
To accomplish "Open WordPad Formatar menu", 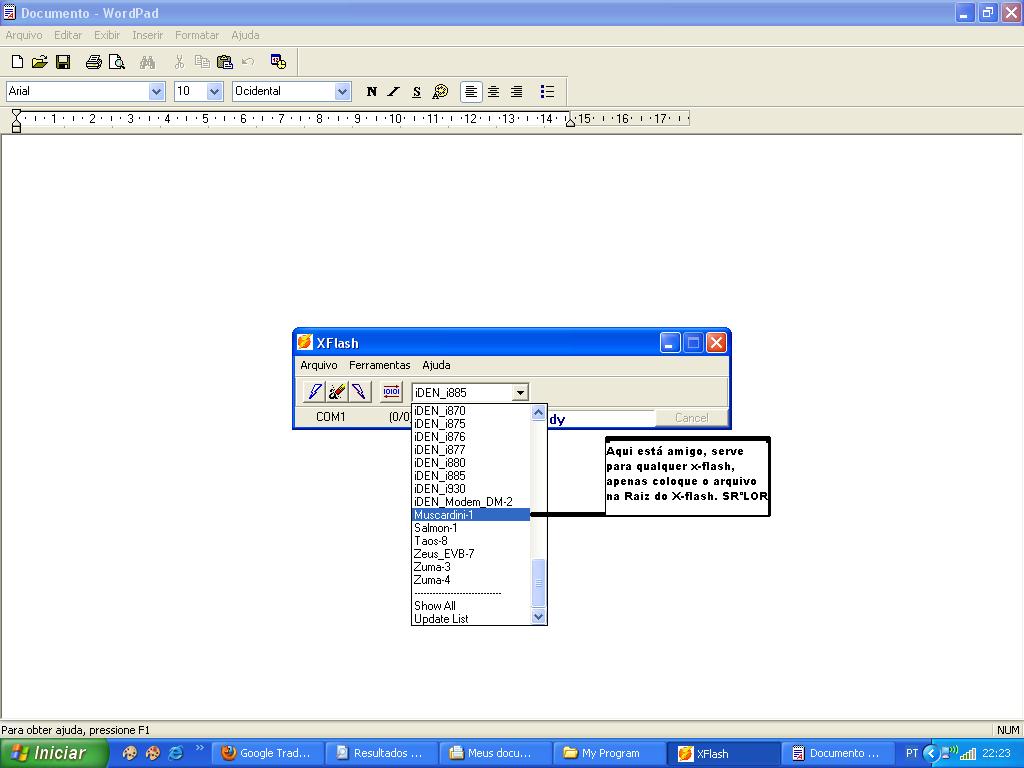I will tap(197, 35).
